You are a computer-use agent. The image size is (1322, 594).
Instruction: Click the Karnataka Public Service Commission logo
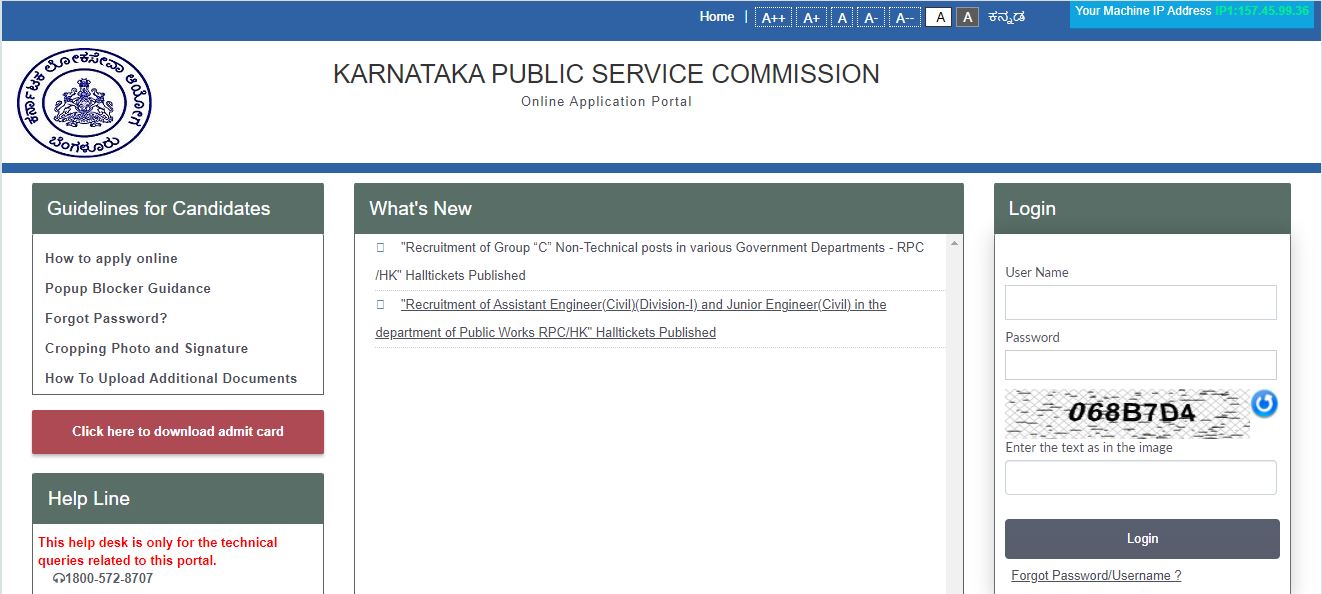pyautogui.click(x=84, y=103)
